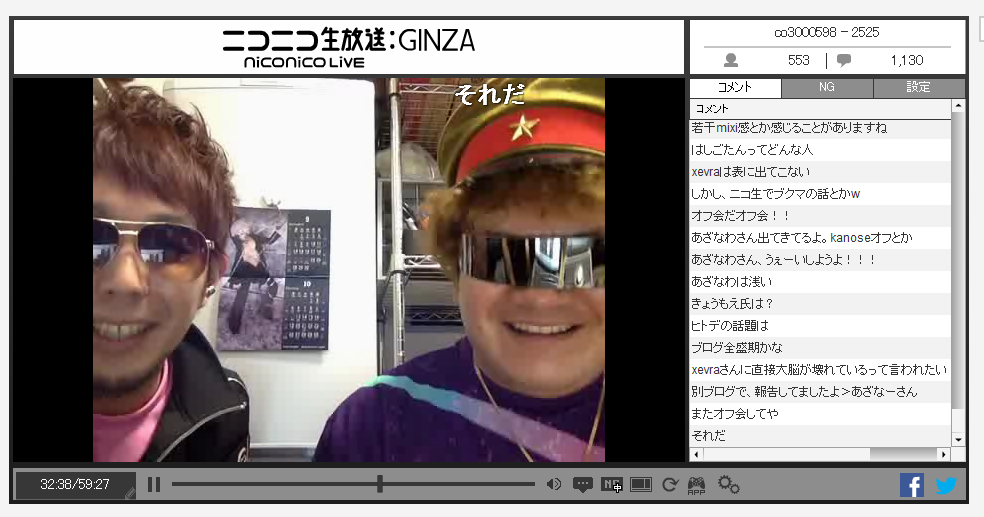The width and height of the screenshot is (984, 517).
Task: Select comment 'xevraは表に出てこない'
Action: pos(820,172)
